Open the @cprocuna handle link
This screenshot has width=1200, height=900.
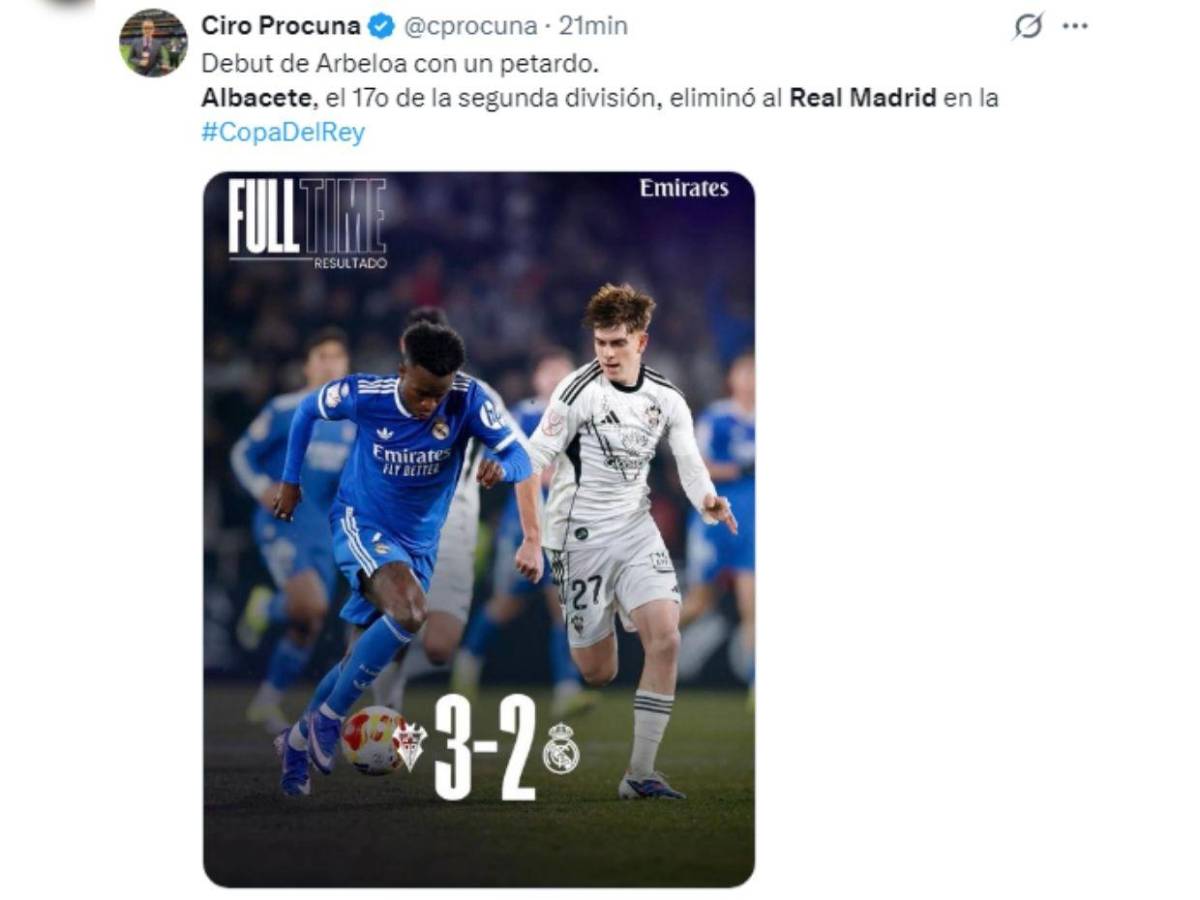click(469, 26)
